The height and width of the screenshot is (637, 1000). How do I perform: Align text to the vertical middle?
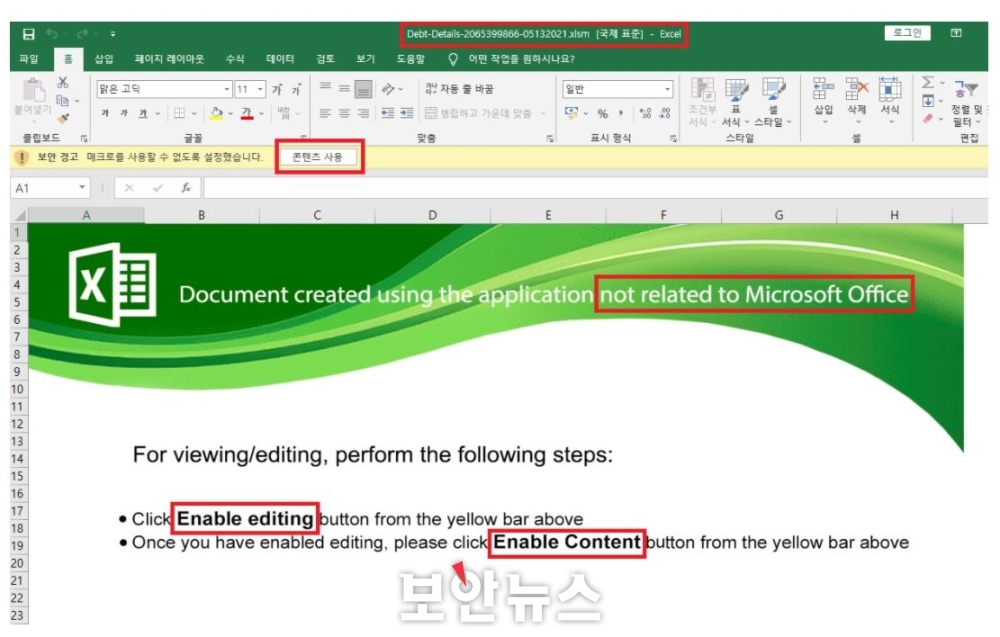[344, 88]
